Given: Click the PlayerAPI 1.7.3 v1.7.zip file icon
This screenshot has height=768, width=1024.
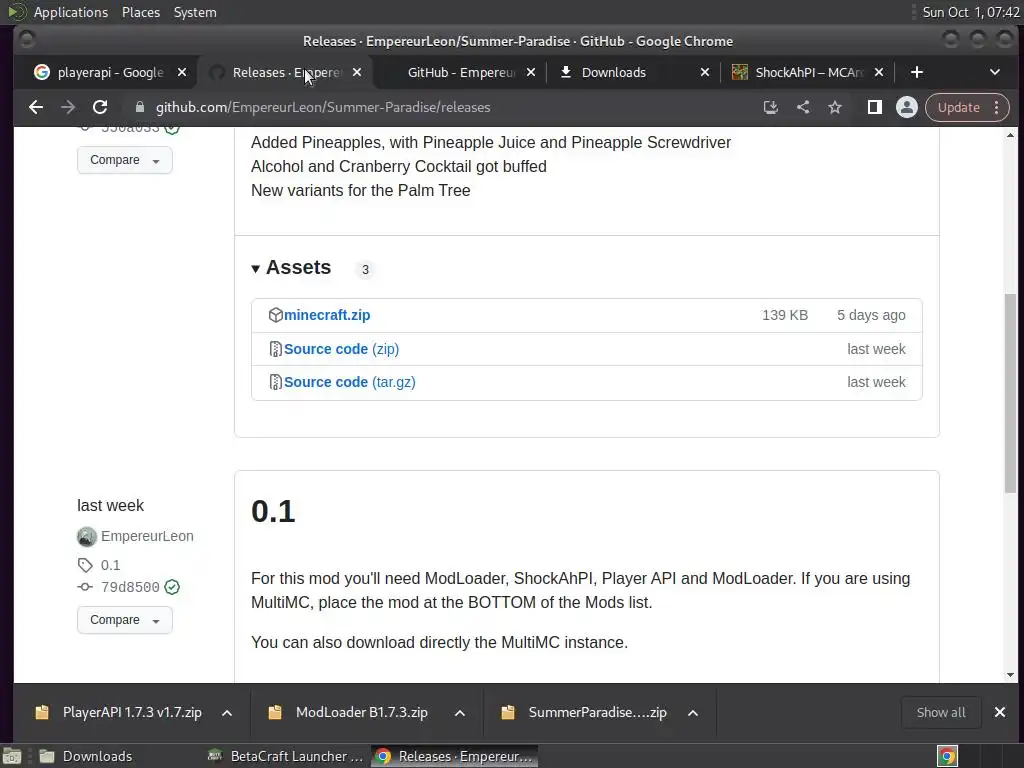Looking at the screenshot, I should (x=42, y=712).
